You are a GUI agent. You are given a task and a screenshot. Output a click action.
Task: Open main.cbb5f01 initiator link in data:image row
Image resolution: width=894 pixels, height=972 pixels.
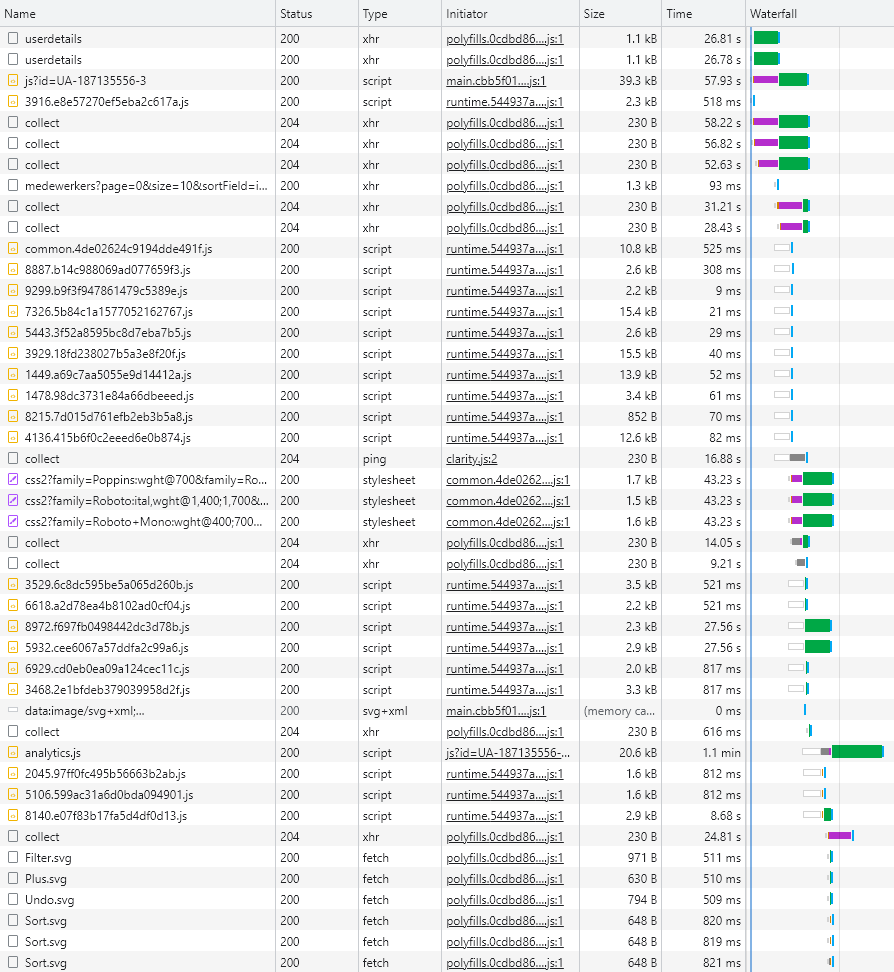[496, 711]
